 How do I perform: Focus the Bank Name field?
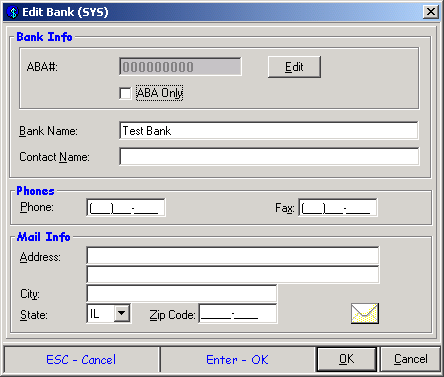(x=269, y=131)
